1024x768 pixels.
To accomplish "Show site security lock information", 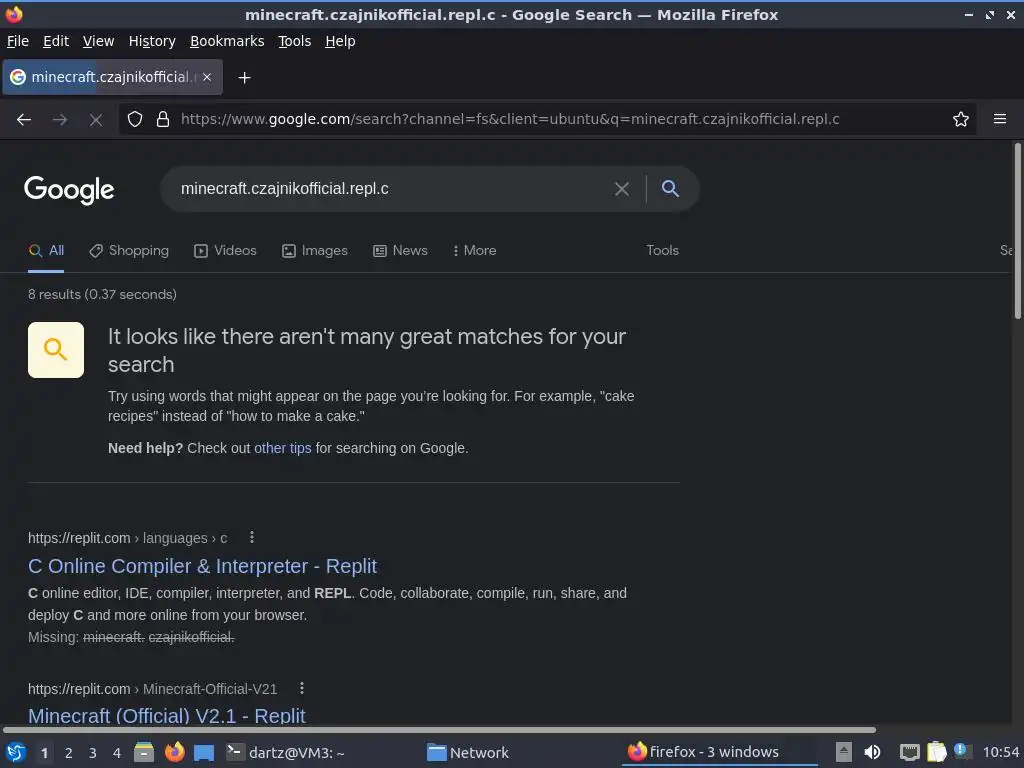I will click(163, 119).
